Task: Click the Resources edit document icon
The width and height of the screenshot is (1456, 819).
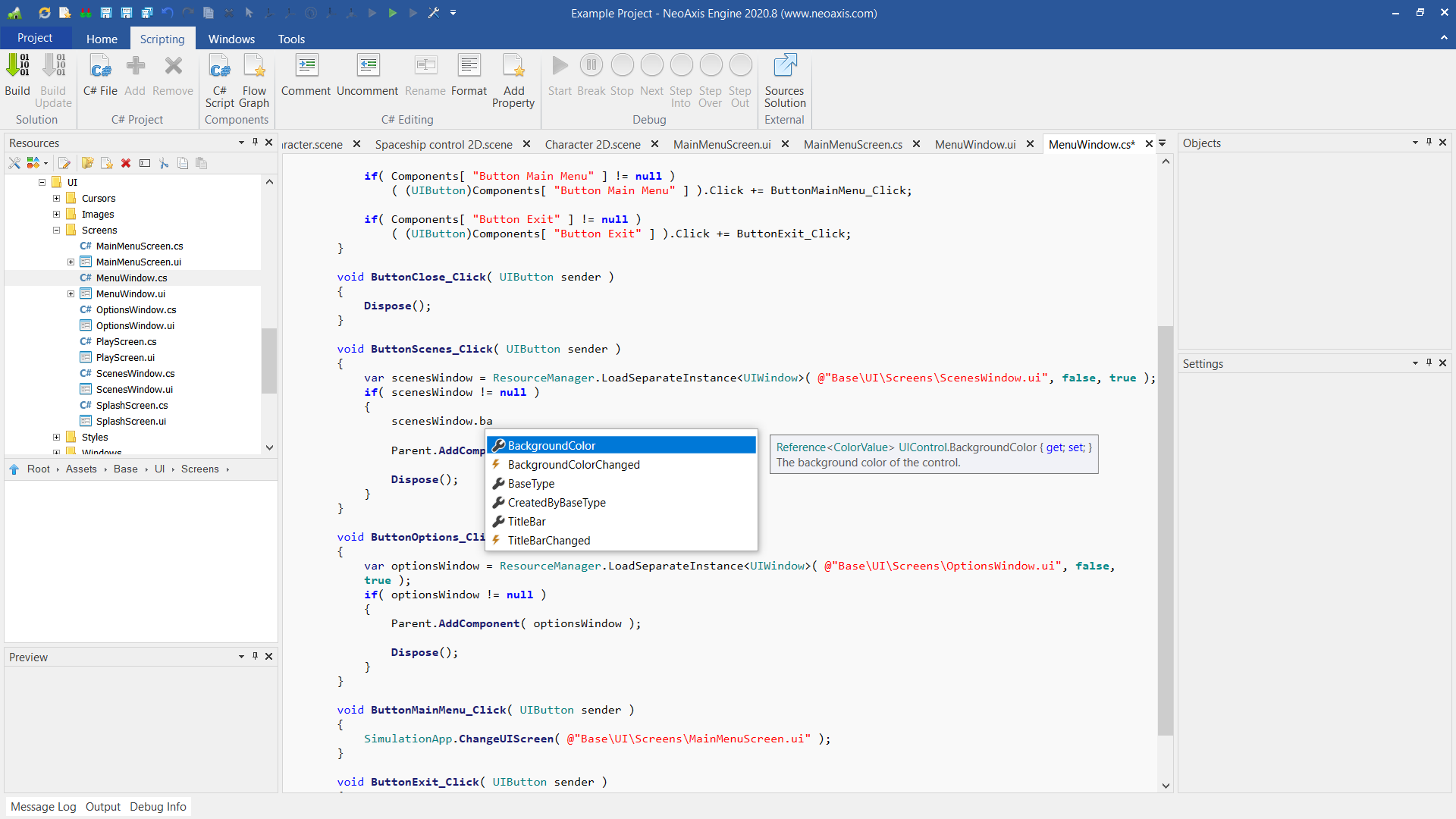Action: (65, 163)
